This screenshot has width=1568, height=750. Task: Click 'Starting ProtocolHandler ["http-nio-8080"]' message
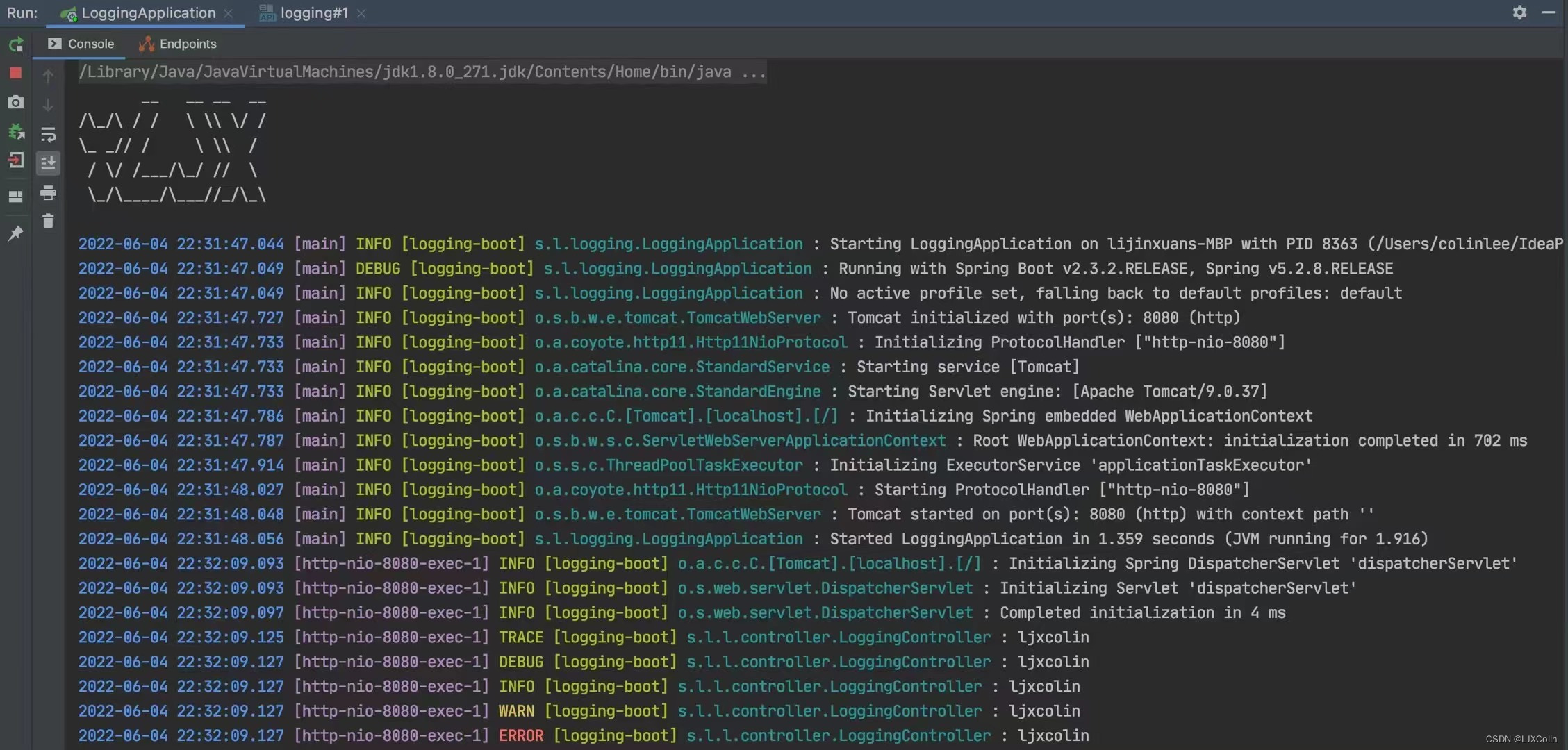1062,490
